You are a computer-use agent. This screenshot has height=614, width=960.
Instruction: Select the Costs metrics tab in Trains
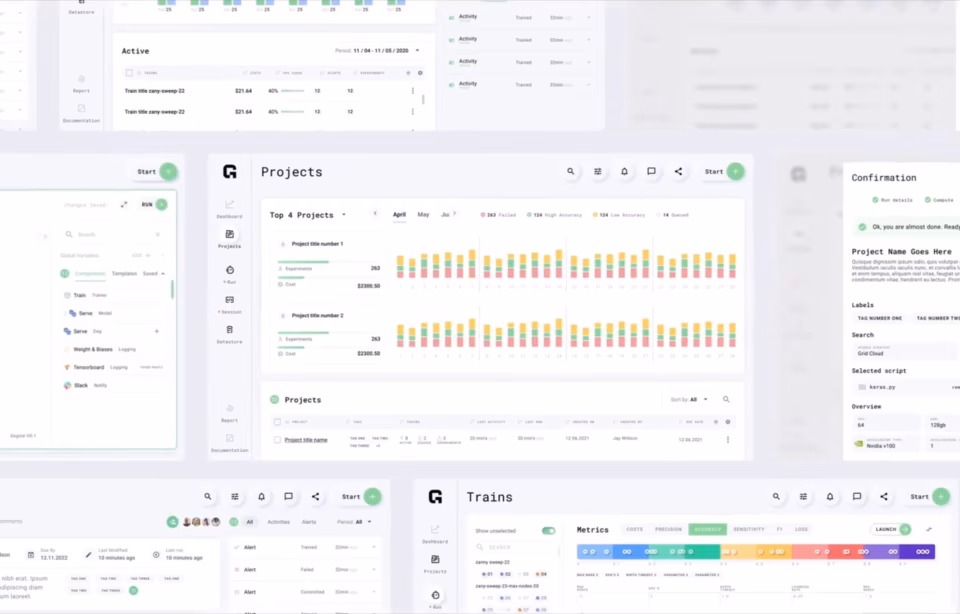point(634,529)
